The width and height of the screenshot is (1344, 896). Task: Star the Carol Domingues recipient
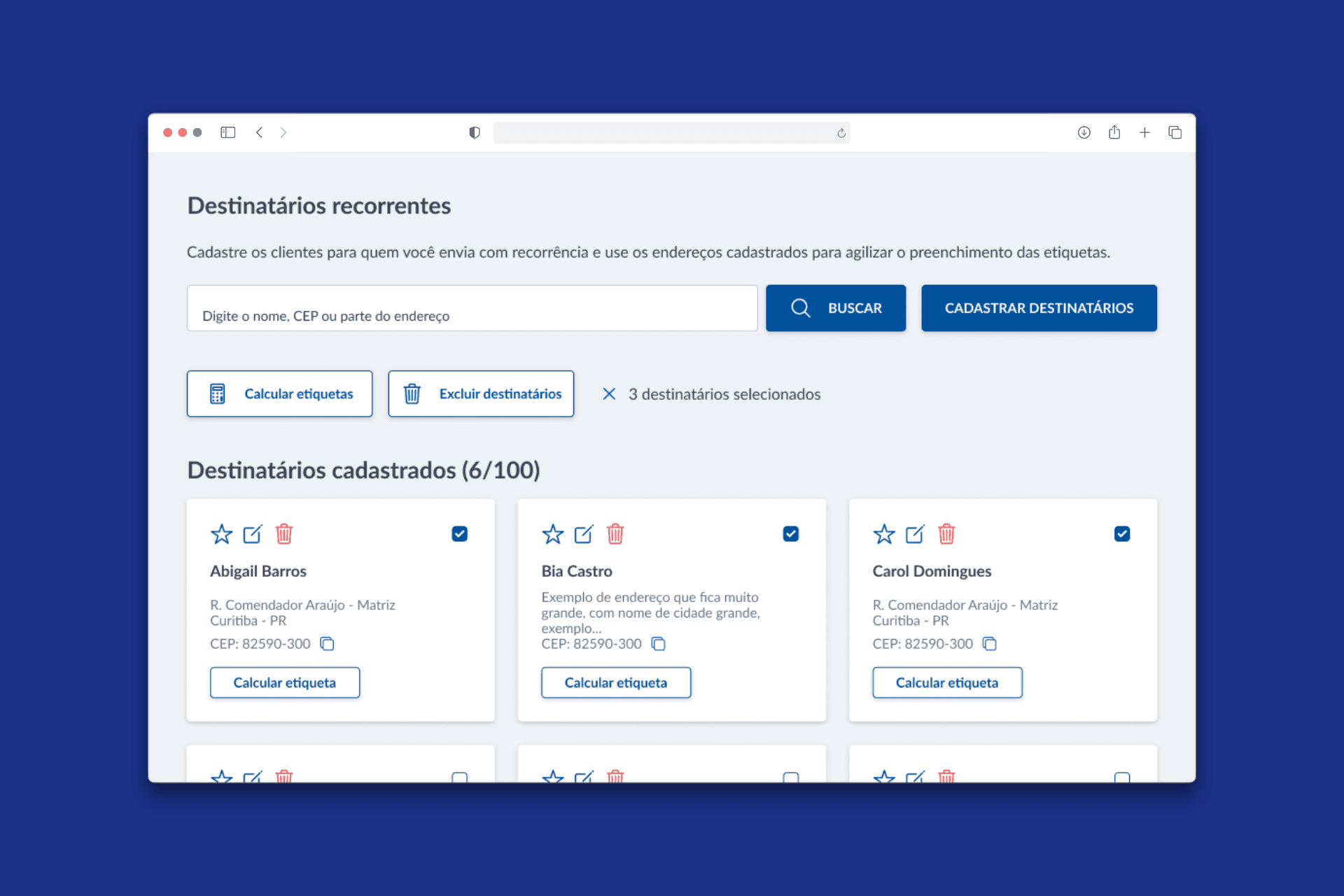(x=883, y=534)
